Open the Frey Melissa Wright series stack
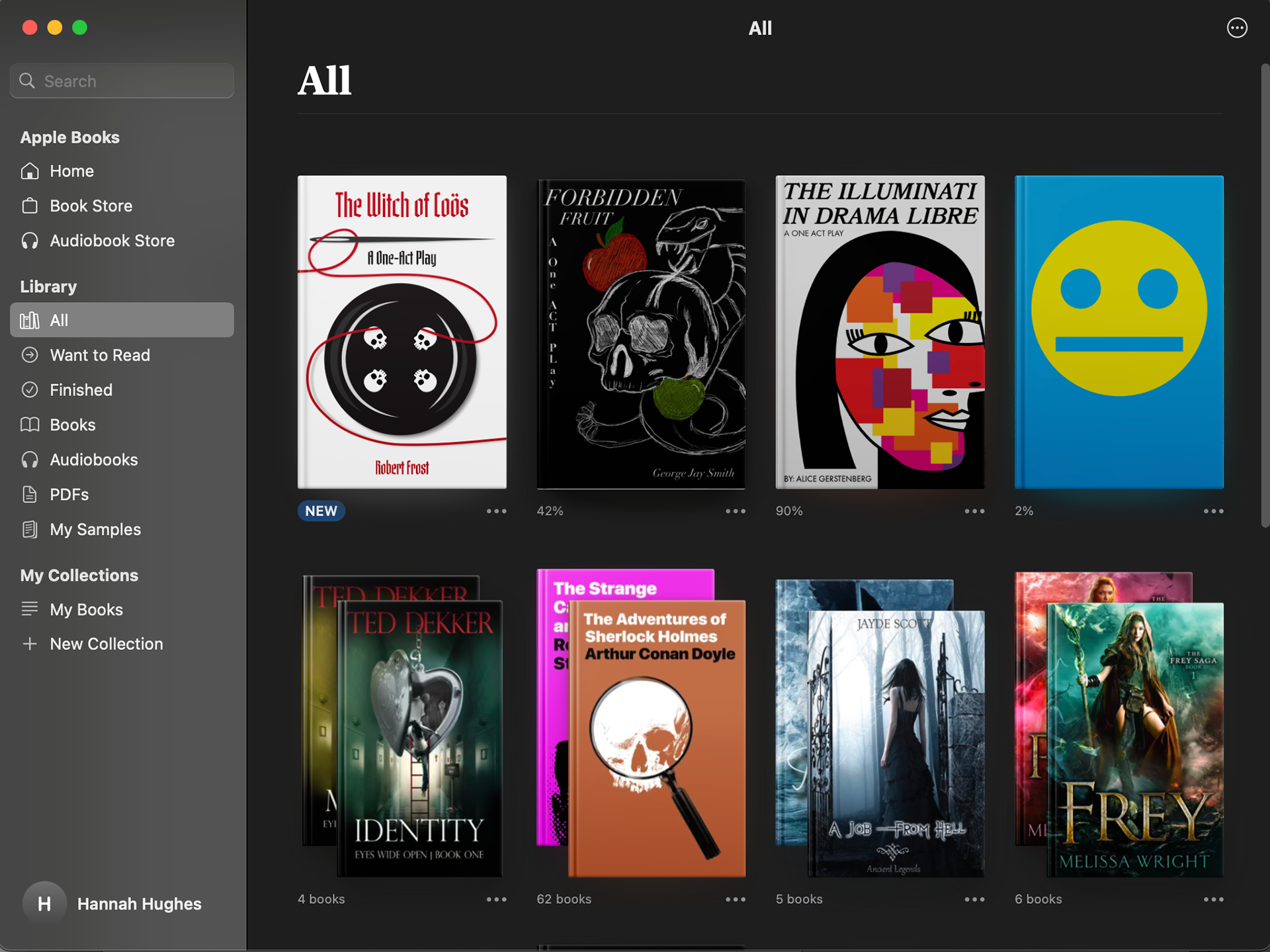Screen dimensions: 1270x952 tap(1119, 725)
